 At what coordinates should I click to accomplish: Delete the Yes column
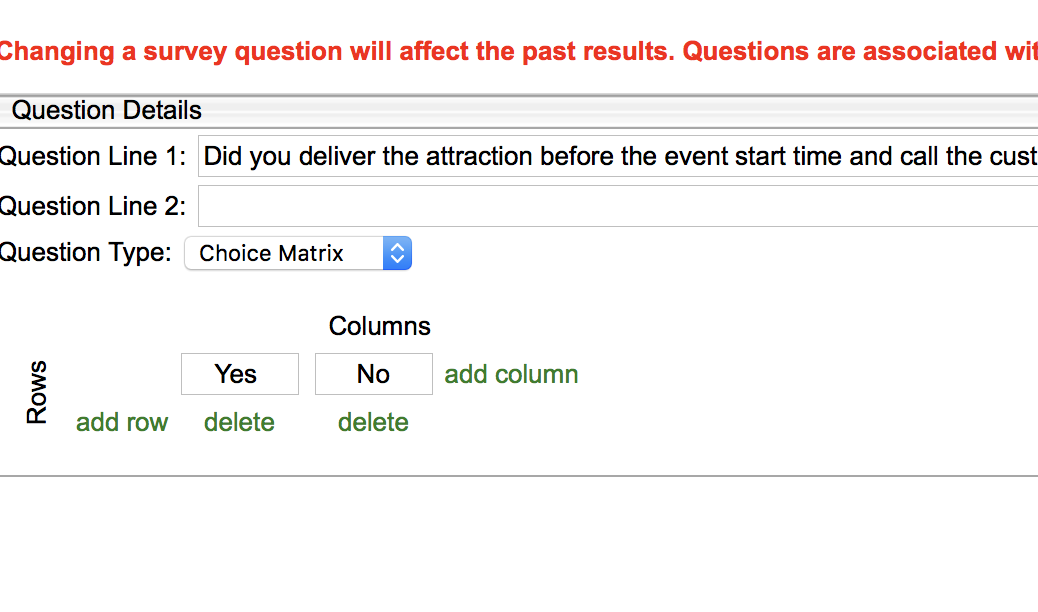tap(239, 422)
